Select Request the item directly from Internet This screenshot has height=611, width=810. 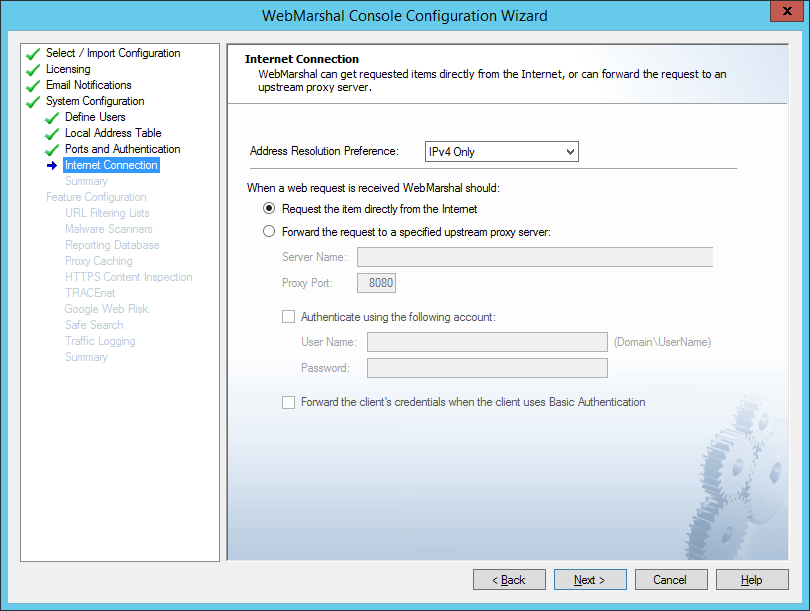tap(268, 209)
